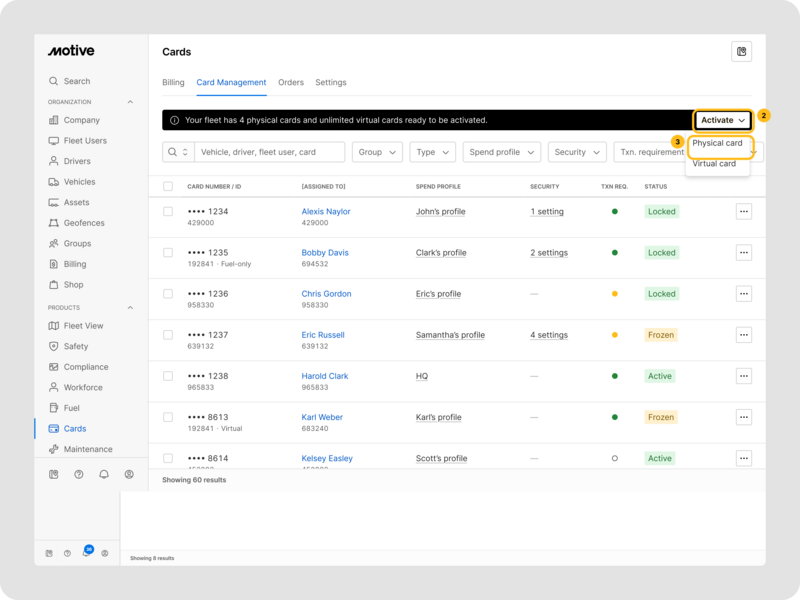Open the Spend profile filter dropdown
The height and width of the screenshot is (600, 800).
click(501, 152)
